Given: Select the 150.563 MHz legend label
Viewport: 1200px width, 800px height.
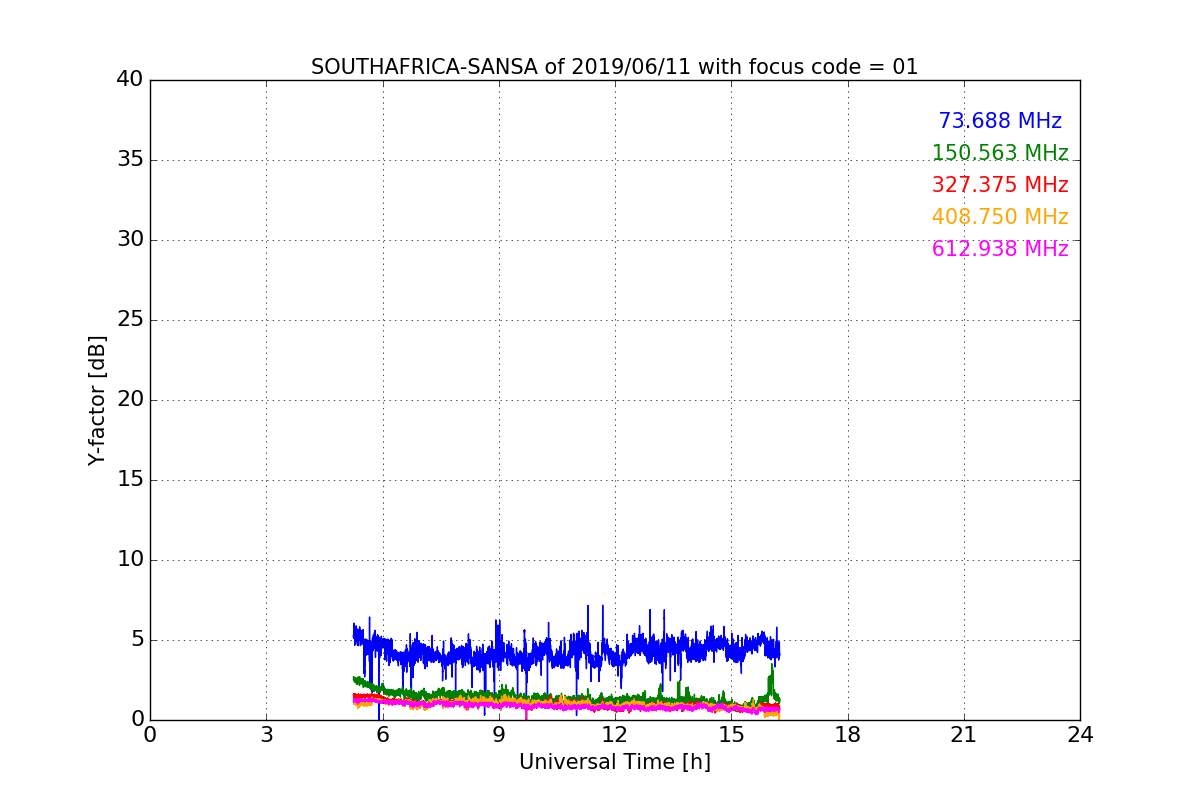Looking at the screenshot, I should click(1000, 153).
